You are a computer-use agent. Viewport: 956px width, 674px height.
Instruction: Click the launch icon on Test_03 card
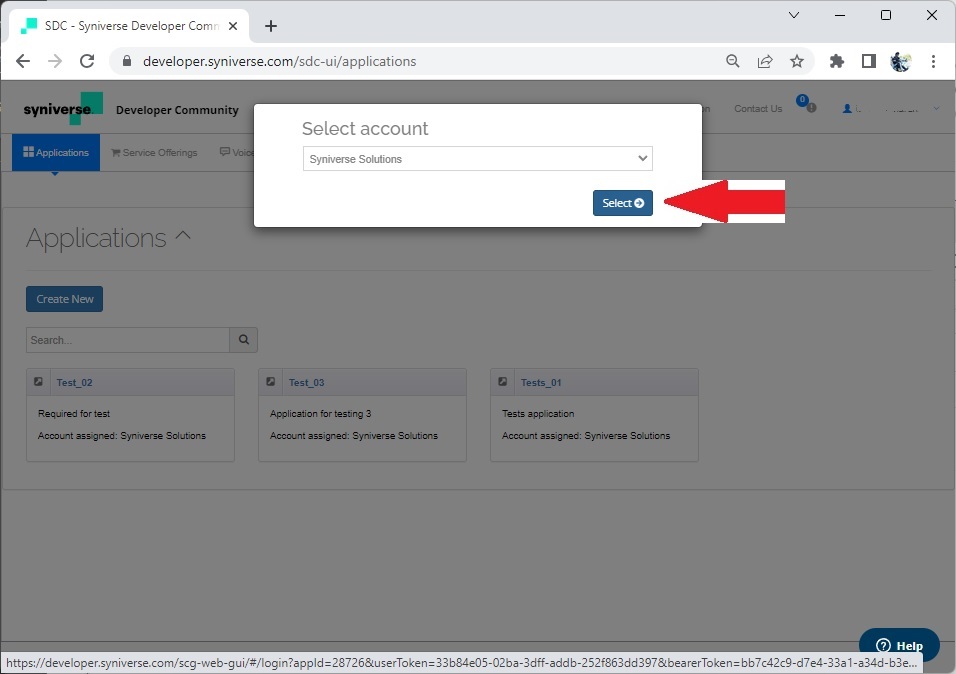coord(271,382)
